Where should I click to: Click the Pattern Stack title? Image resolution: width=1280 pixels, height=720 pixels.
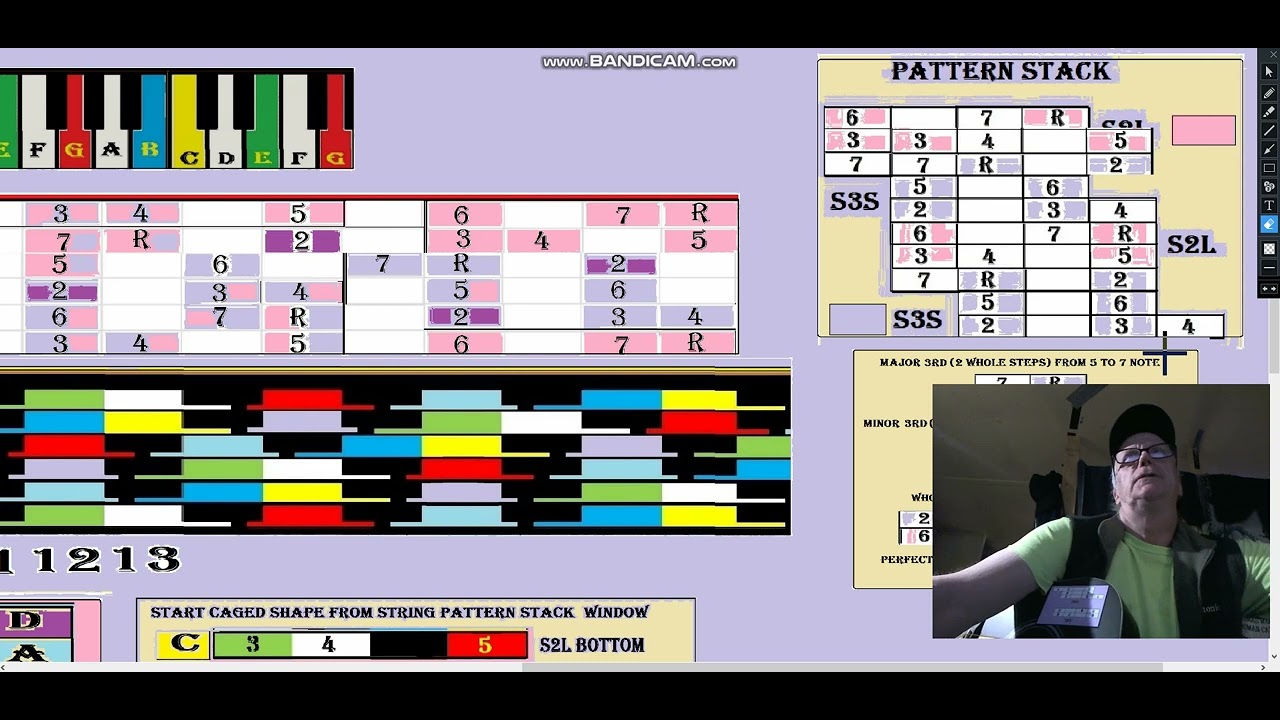pyautogui.click(x=1000, y=71)
